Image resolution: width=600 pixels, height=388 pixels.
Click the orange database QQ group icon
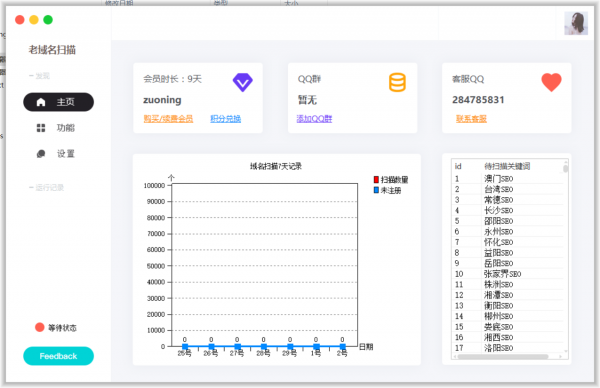click(x=397, y=82)
